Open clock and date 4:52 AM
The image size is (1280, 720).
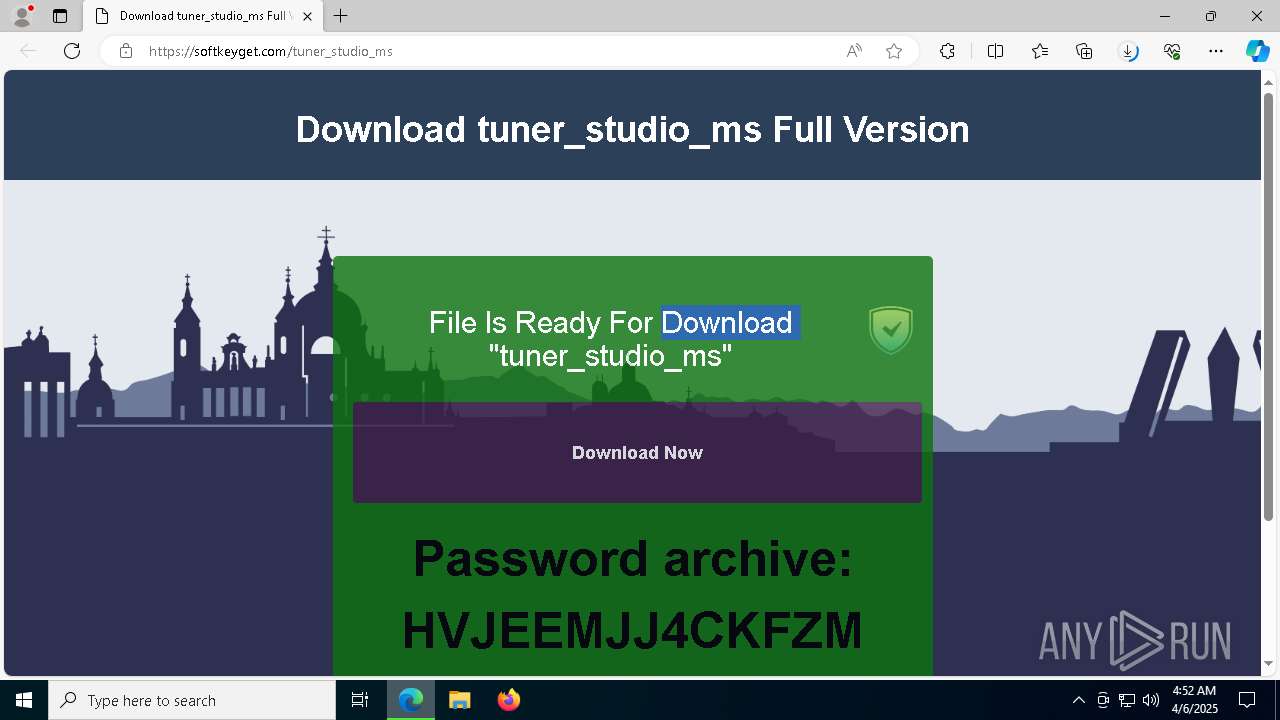pyautogui.click(x=1194, y=700)
